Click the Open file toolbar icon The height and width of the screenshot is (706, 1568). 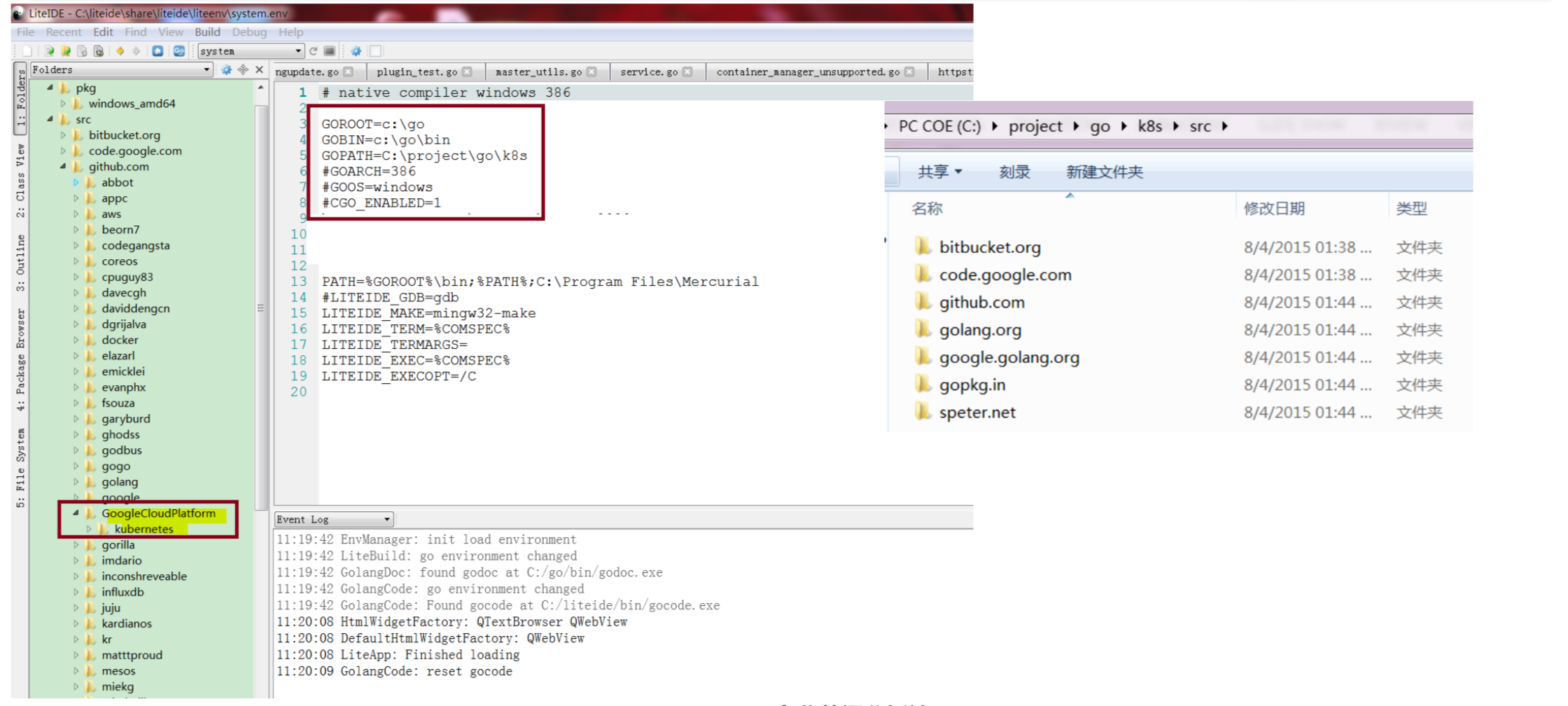(x=49, y=51)
